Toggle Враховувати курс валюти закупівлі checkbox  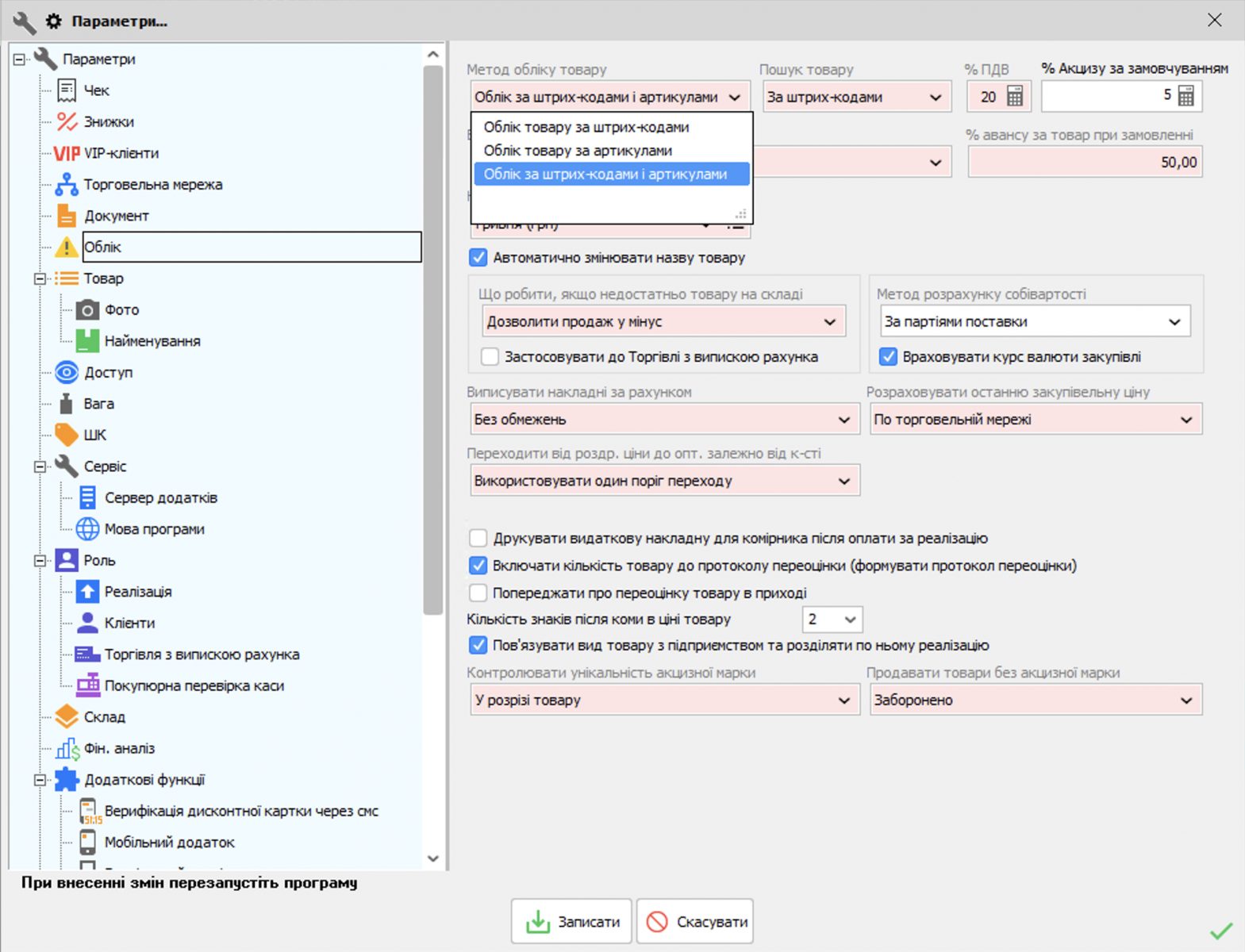pos(888,357)
